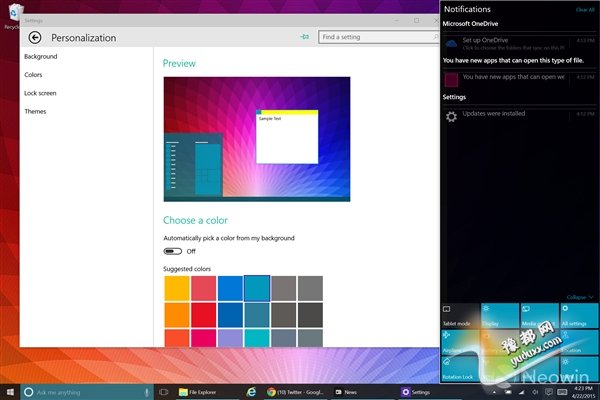
Task: Select Lock screen in the sidebar
Action: [x=42, y=93]
